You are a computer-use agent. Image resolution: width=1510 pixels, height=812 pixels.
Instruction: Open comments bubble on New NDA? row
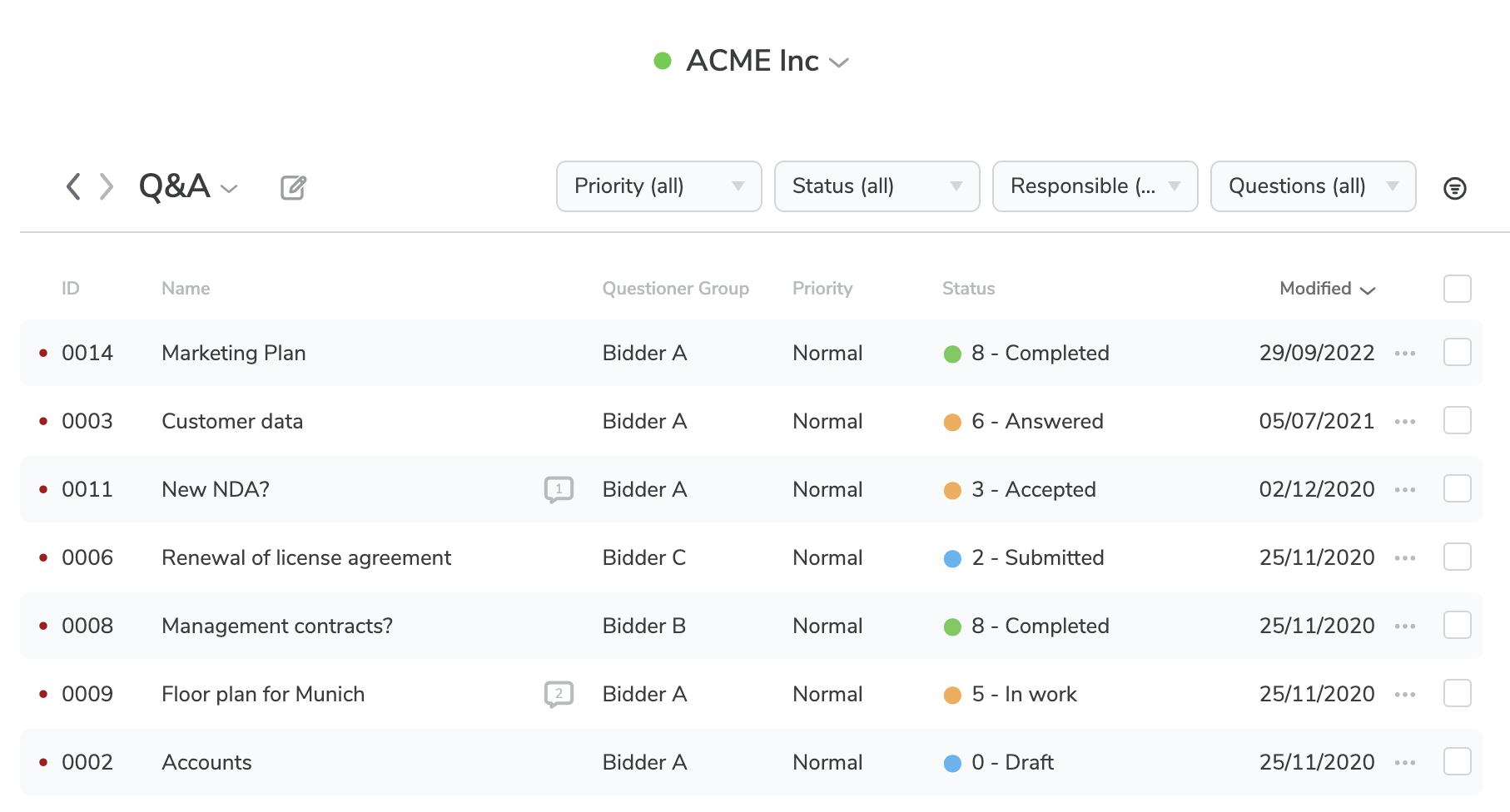click(559, 489)
